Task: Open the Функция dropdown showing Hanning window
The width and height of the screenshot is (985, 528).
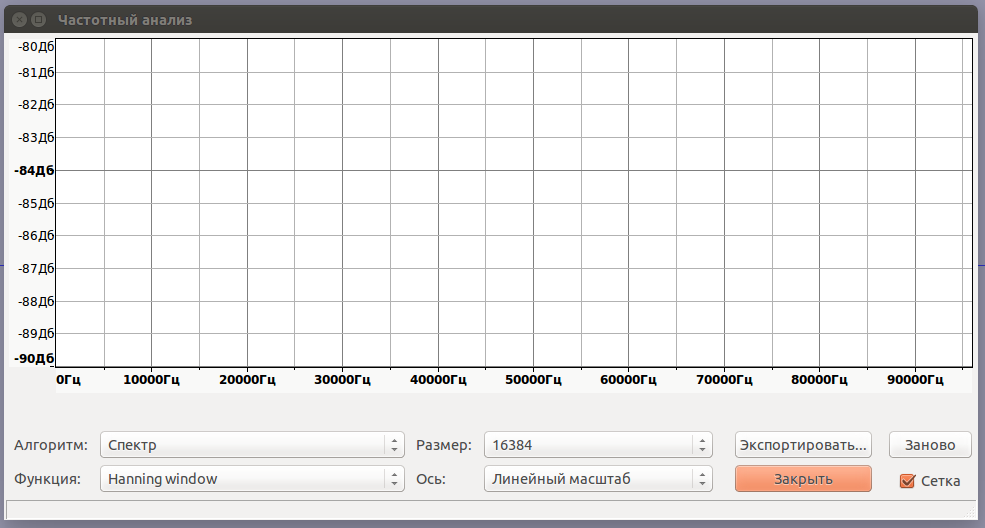Action: pos(252,479)
